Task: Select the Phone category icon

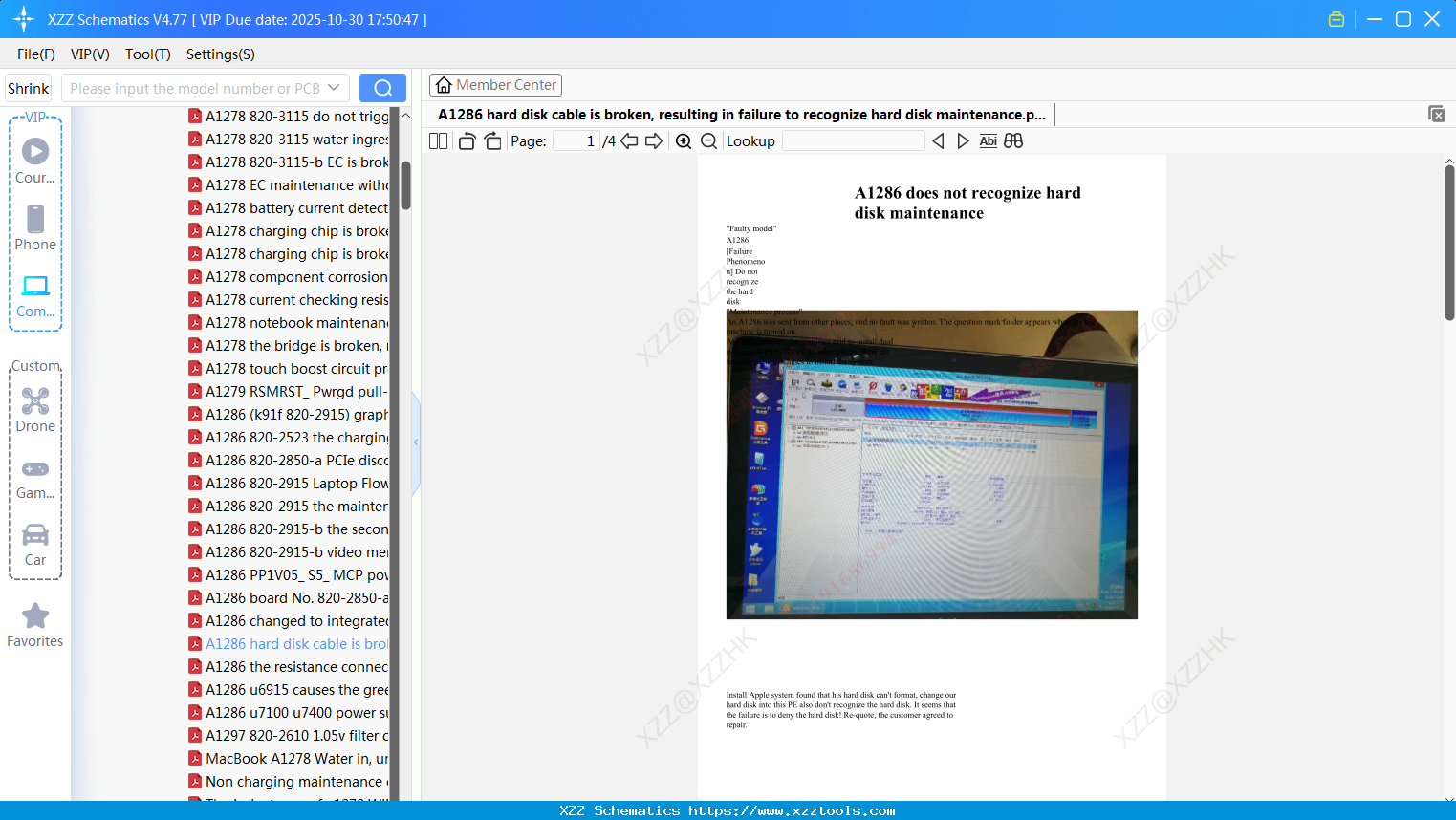Action: pos(35,228)
